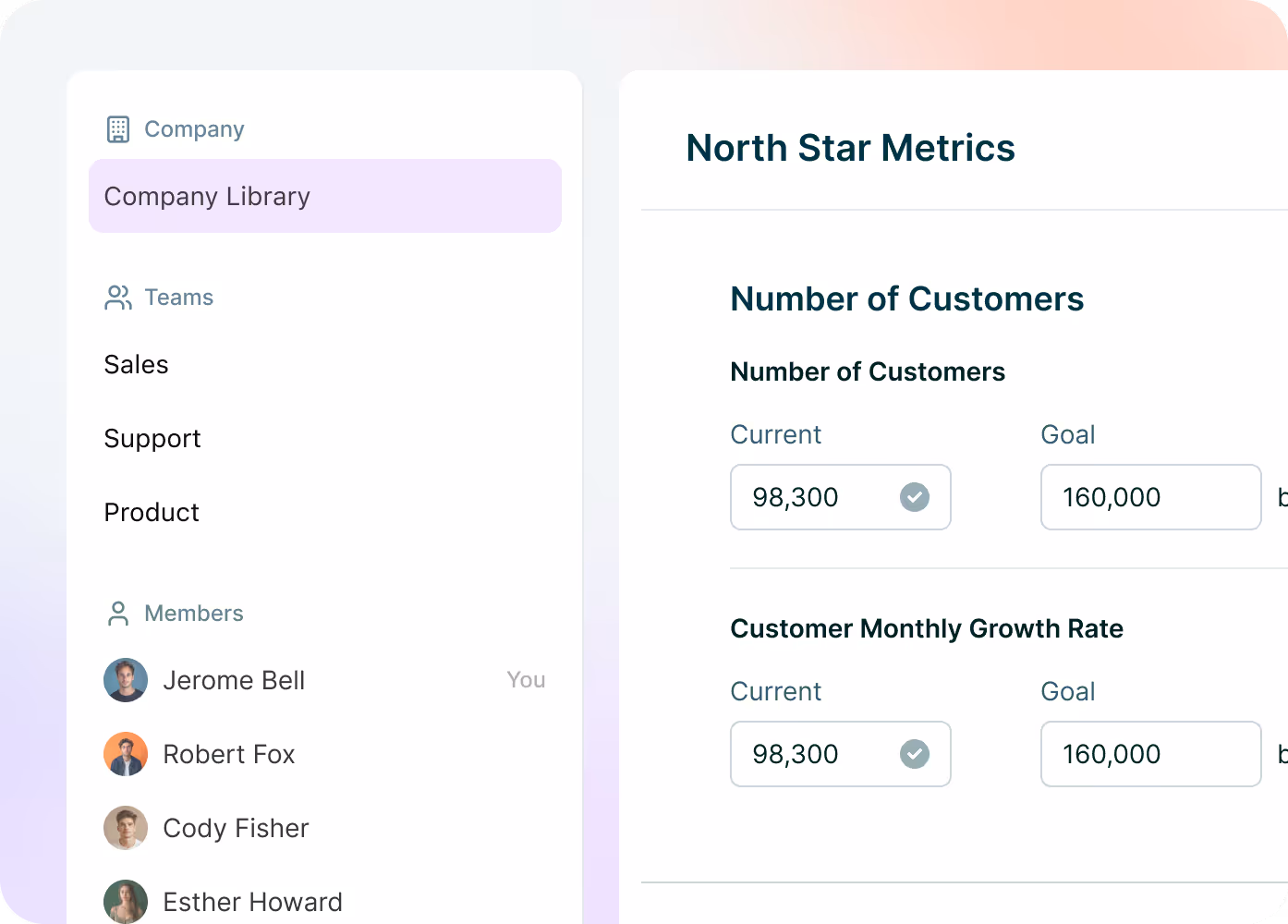Click the Goal label under Number of Customers
Viewport: 1288px width, 924px height.
coord(1068,434)
